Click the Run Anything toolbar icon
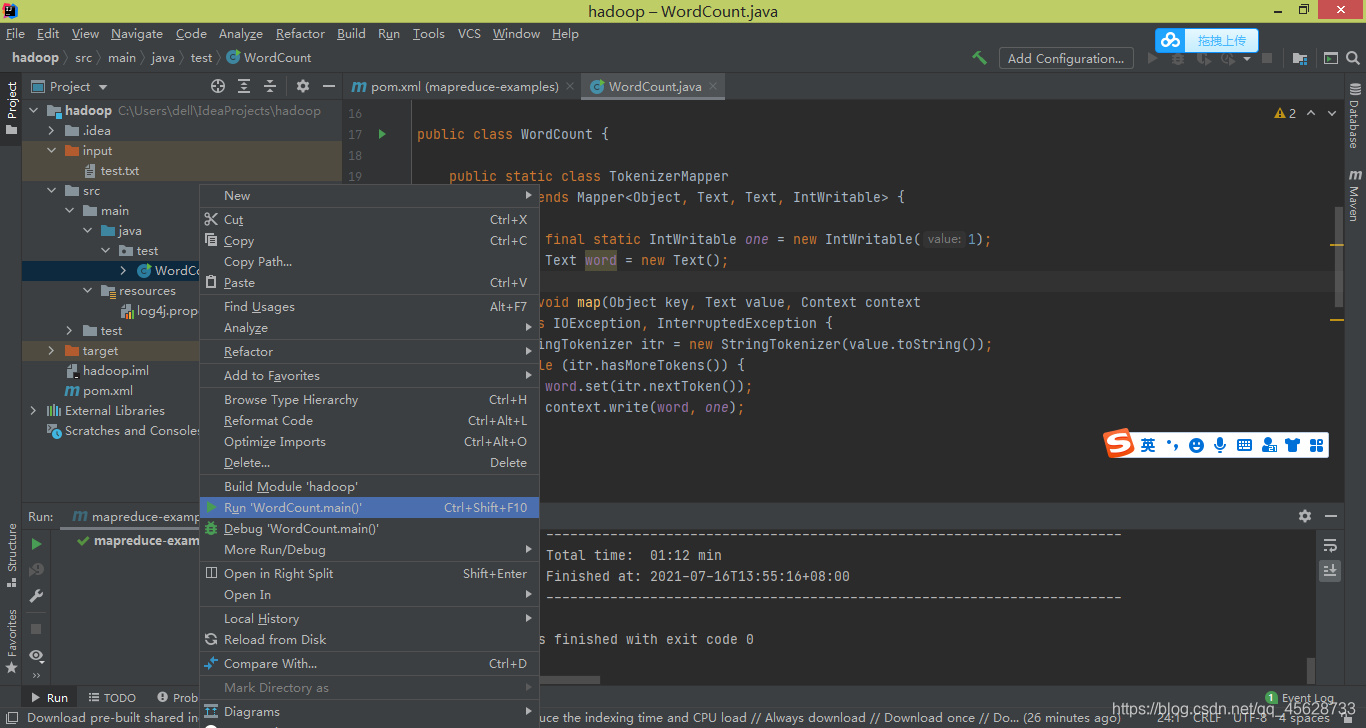The height and width of the screenshot is (728, 1366). (1329, 58)
